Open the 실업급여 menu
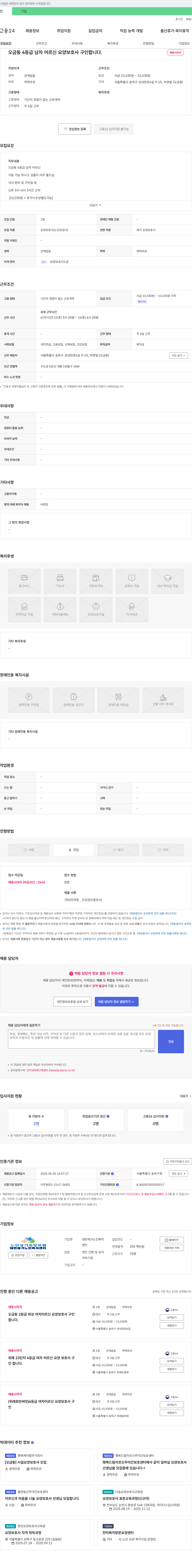Screen dimensions: 192x1568 pos(95,30)
